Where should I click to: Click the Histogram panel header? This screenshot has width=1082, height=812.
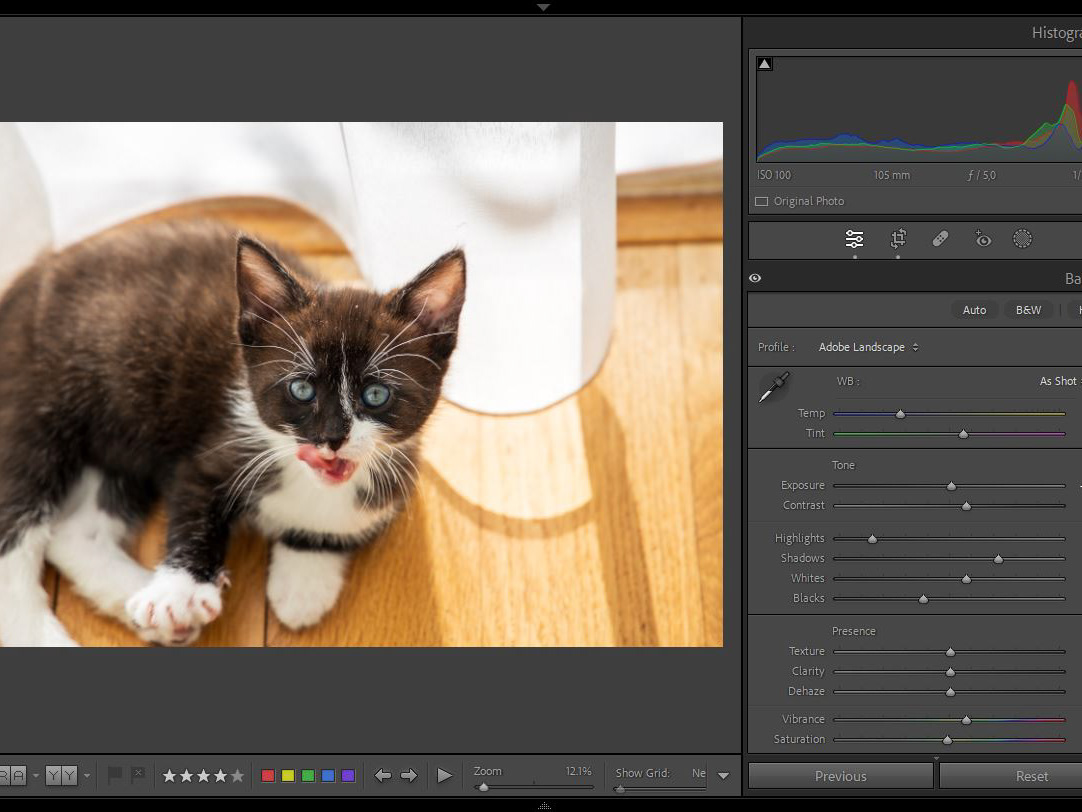click(914, 32)
